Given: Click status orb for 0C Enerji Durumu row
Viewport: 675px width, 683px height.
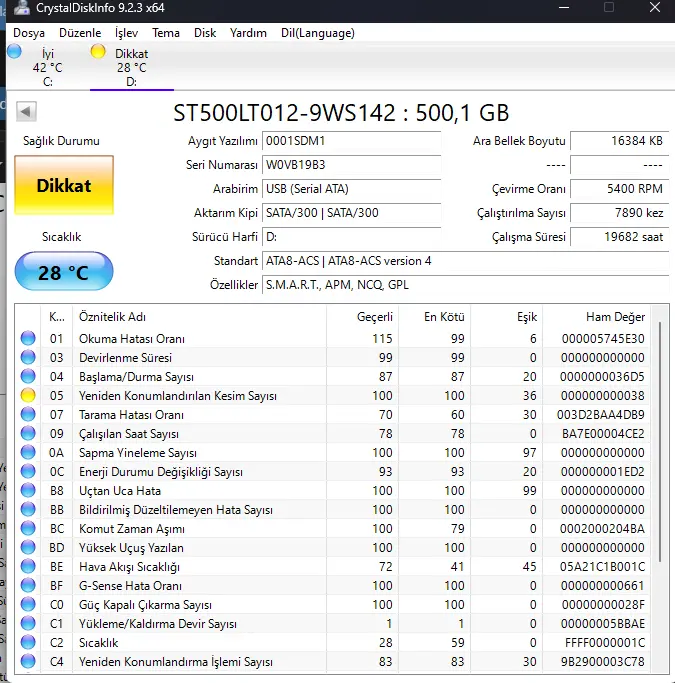Looking at the screenshot, I should pos(28,471).
